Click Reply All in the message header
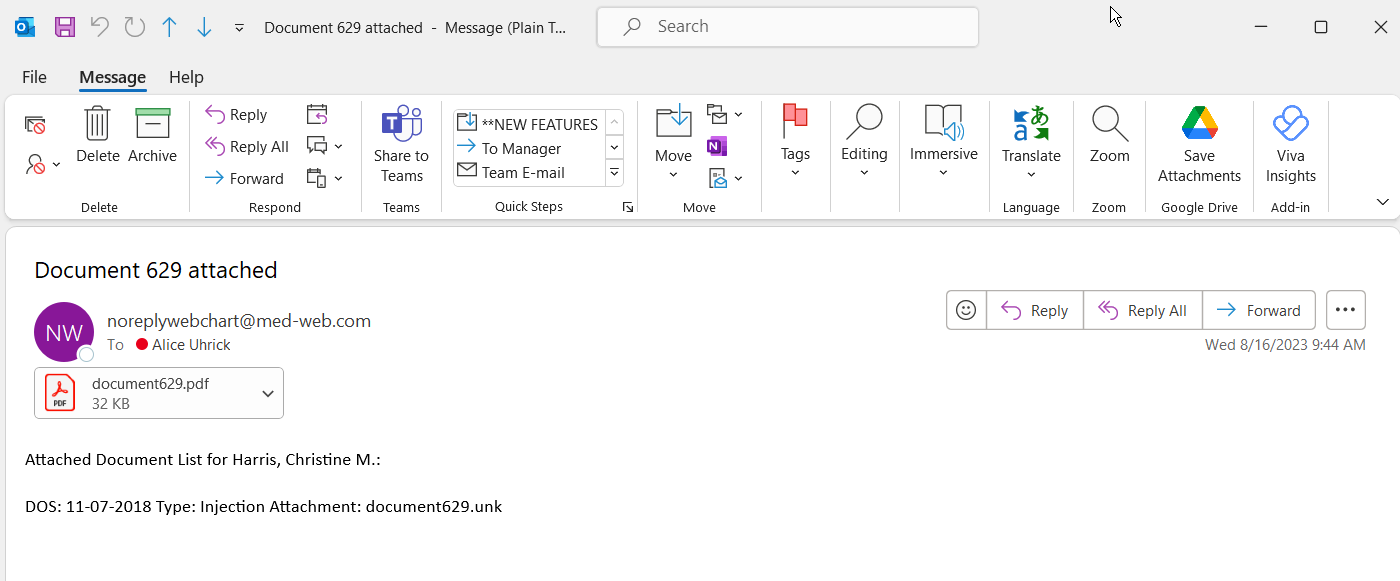 (1142, 310)
